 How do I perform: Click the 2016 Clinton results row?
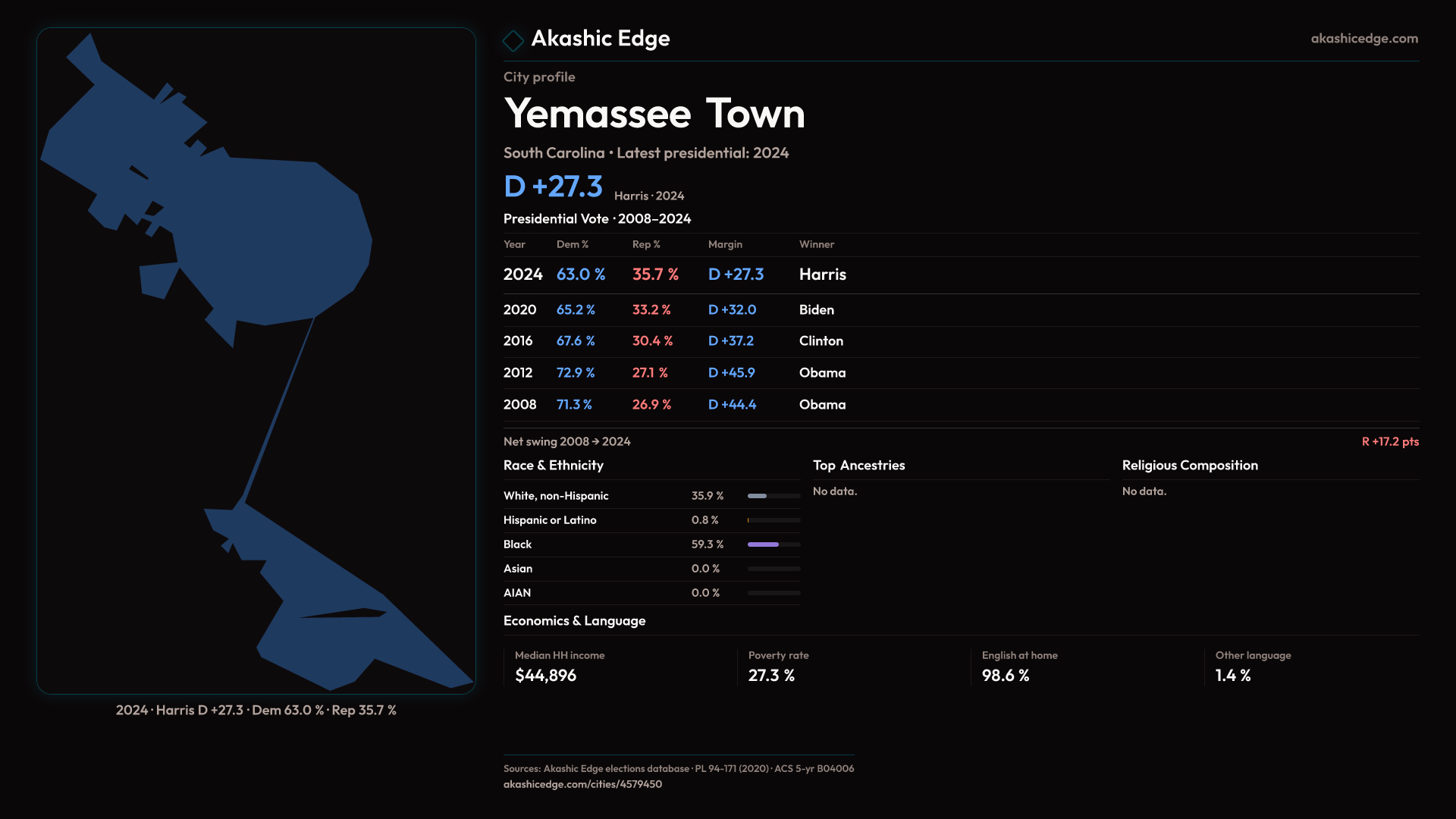click(675, 341)
